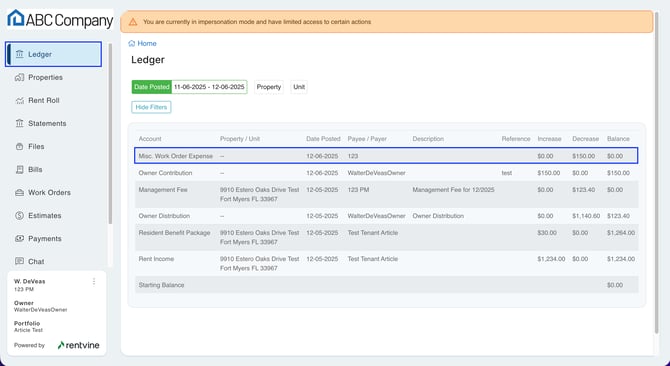670x366 pixels.
Task: Click the $150.00 decrease on the Misc. Work Order row
Action: 584,156
